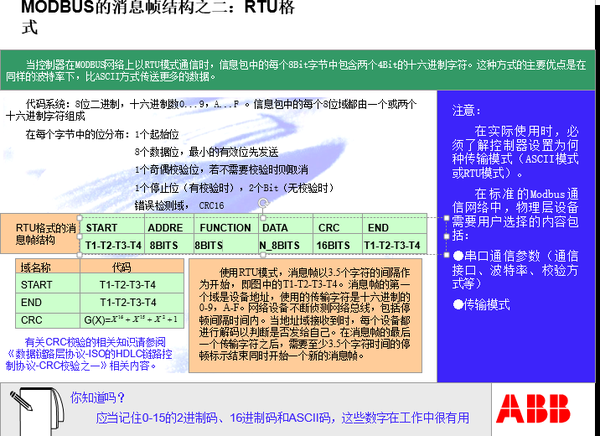Screen dimensions: 600x436
Task: Select the 'END' header cell in the frame table
Action: 395,225
